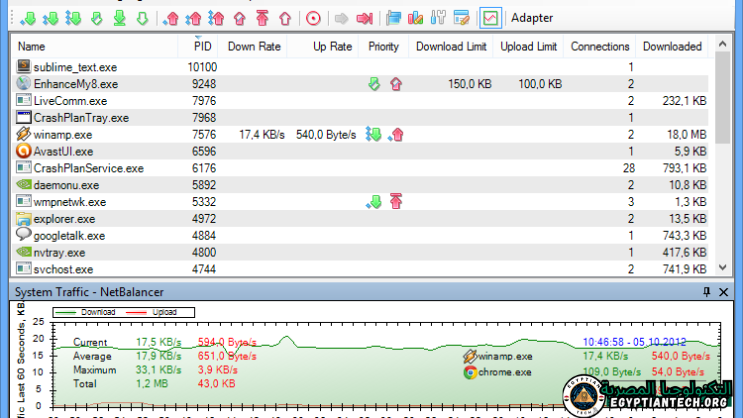
Task: Click the limit upload toolbar icon (striped red arrow)
Action: click(x=240, y=18)
